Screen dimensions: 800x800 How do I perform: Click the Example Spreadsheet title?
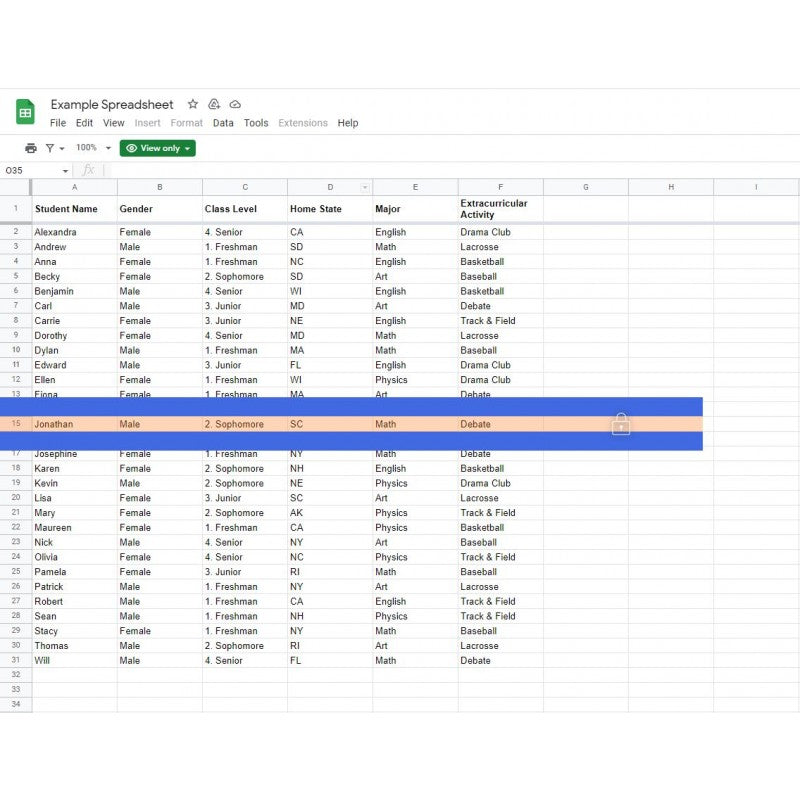tap(112, 104)
